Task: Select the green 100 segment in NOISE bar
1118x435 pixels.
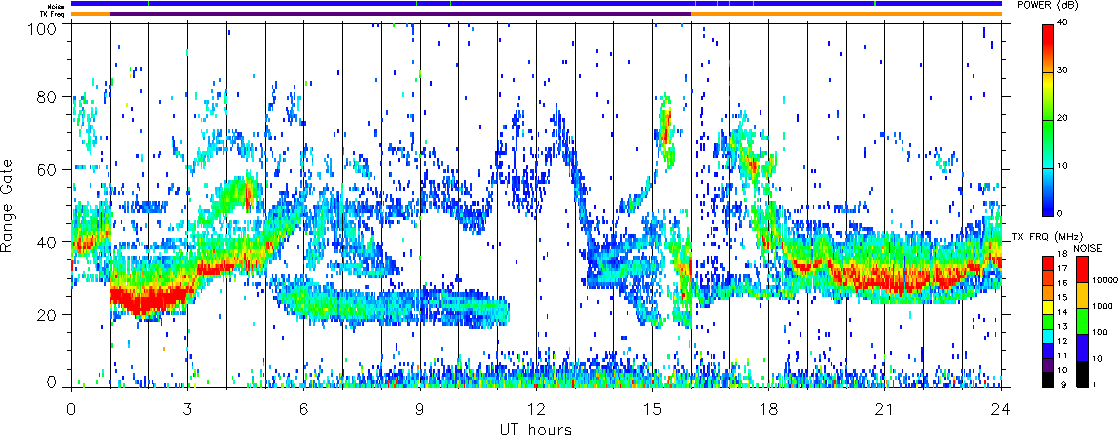Action: (x=1083, y=322)
